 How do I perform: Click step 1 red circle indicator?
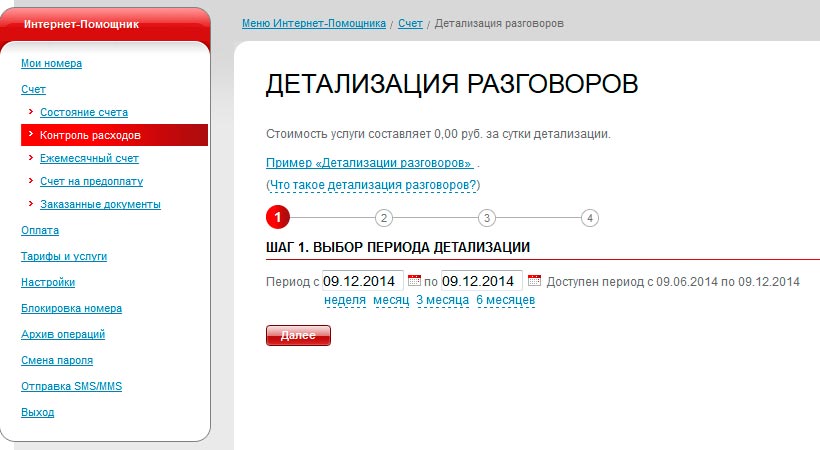(x=278, y=217)
